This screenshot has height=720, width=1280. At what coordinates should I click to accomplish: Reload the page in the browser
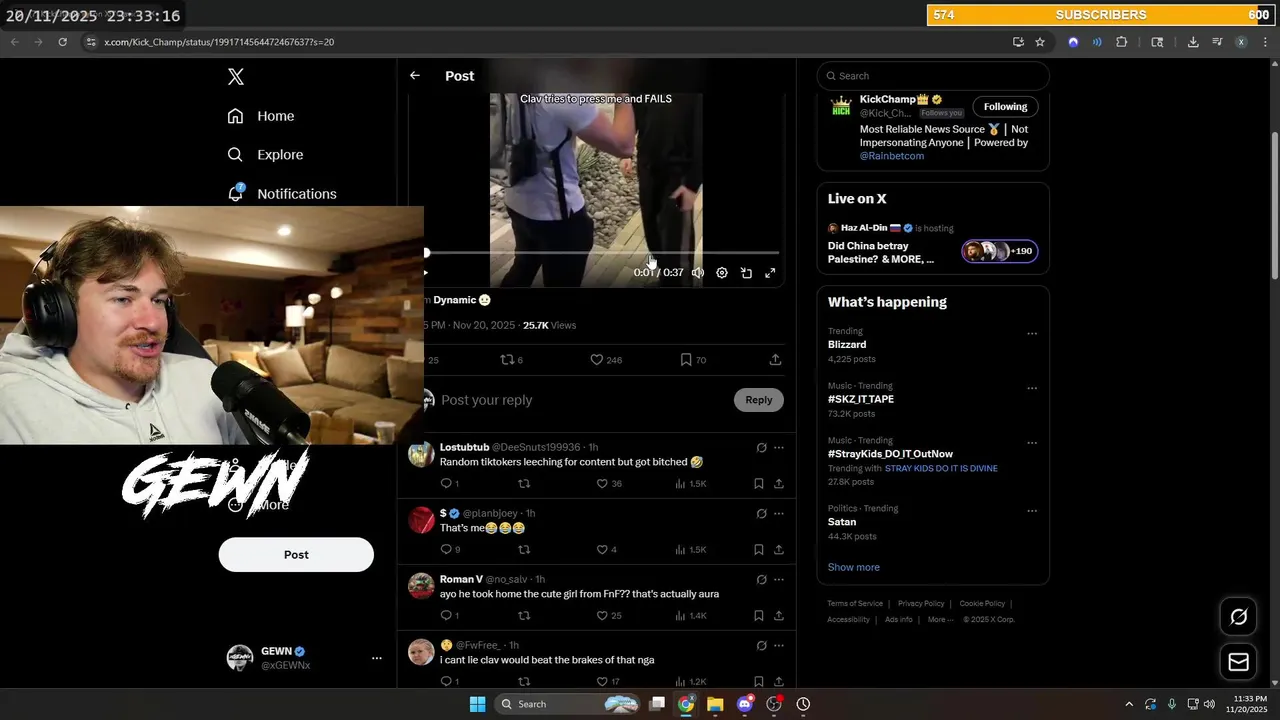[62, 42]
